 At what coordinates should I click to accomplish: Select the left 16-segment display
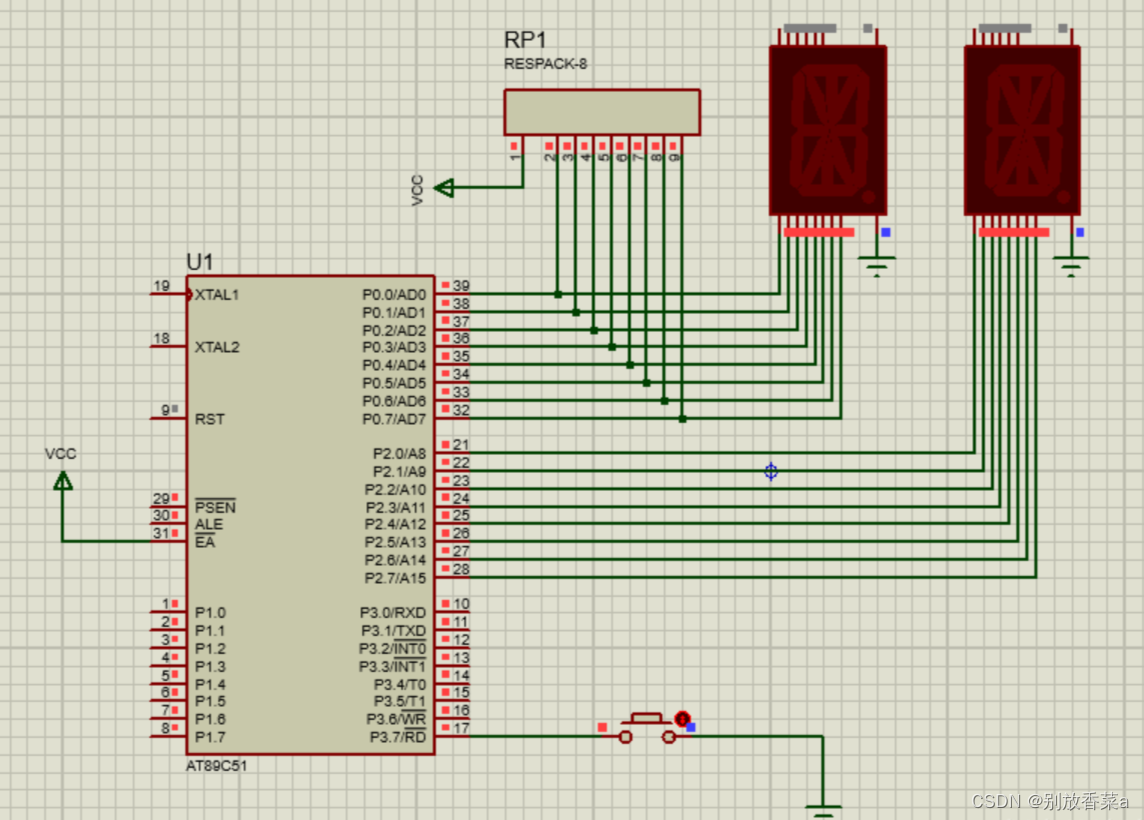click(x=828, y=131)
